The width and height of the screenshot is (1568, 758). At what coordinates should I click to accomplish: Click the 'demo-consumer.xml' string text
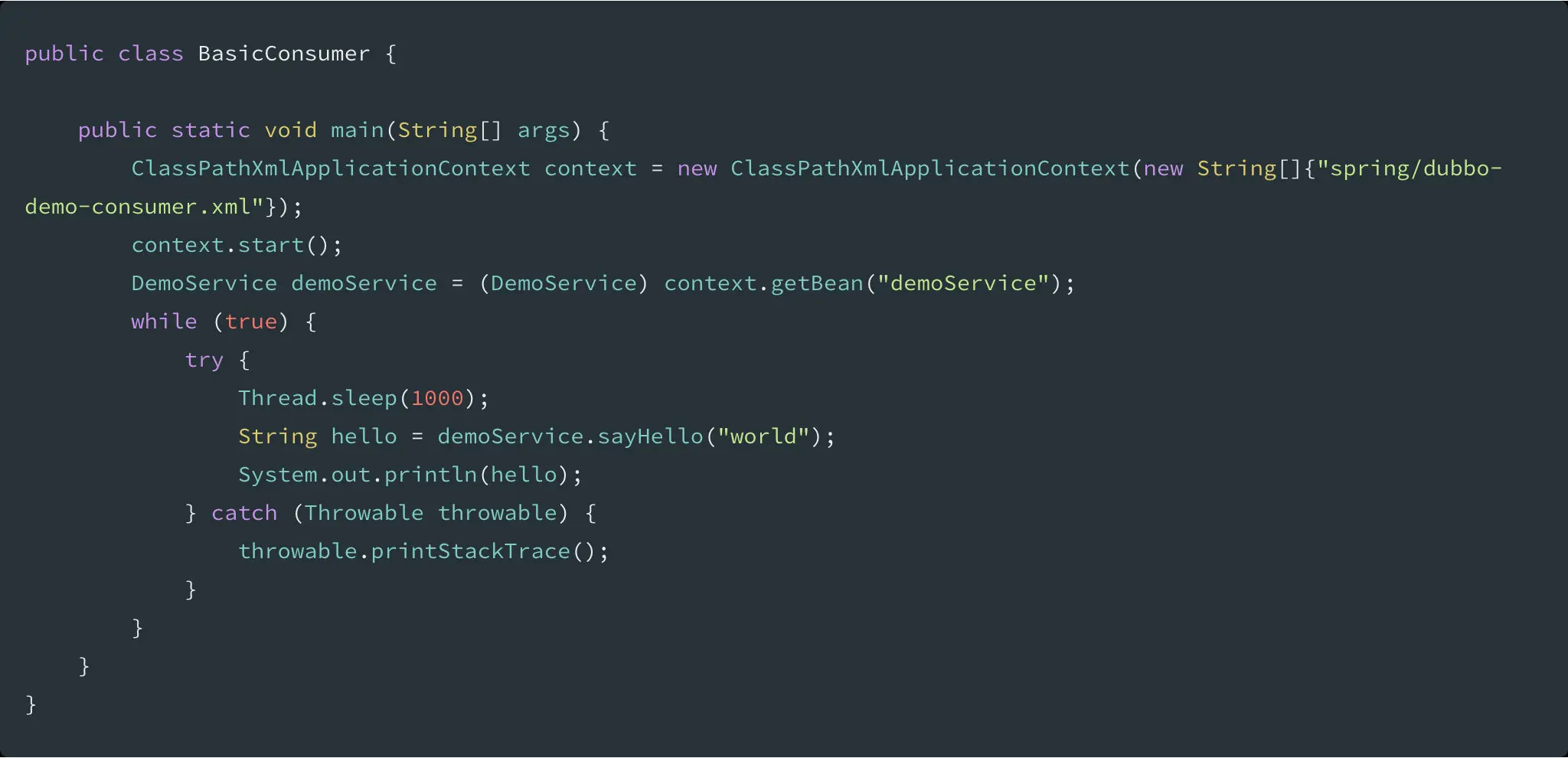coord(144,207)
